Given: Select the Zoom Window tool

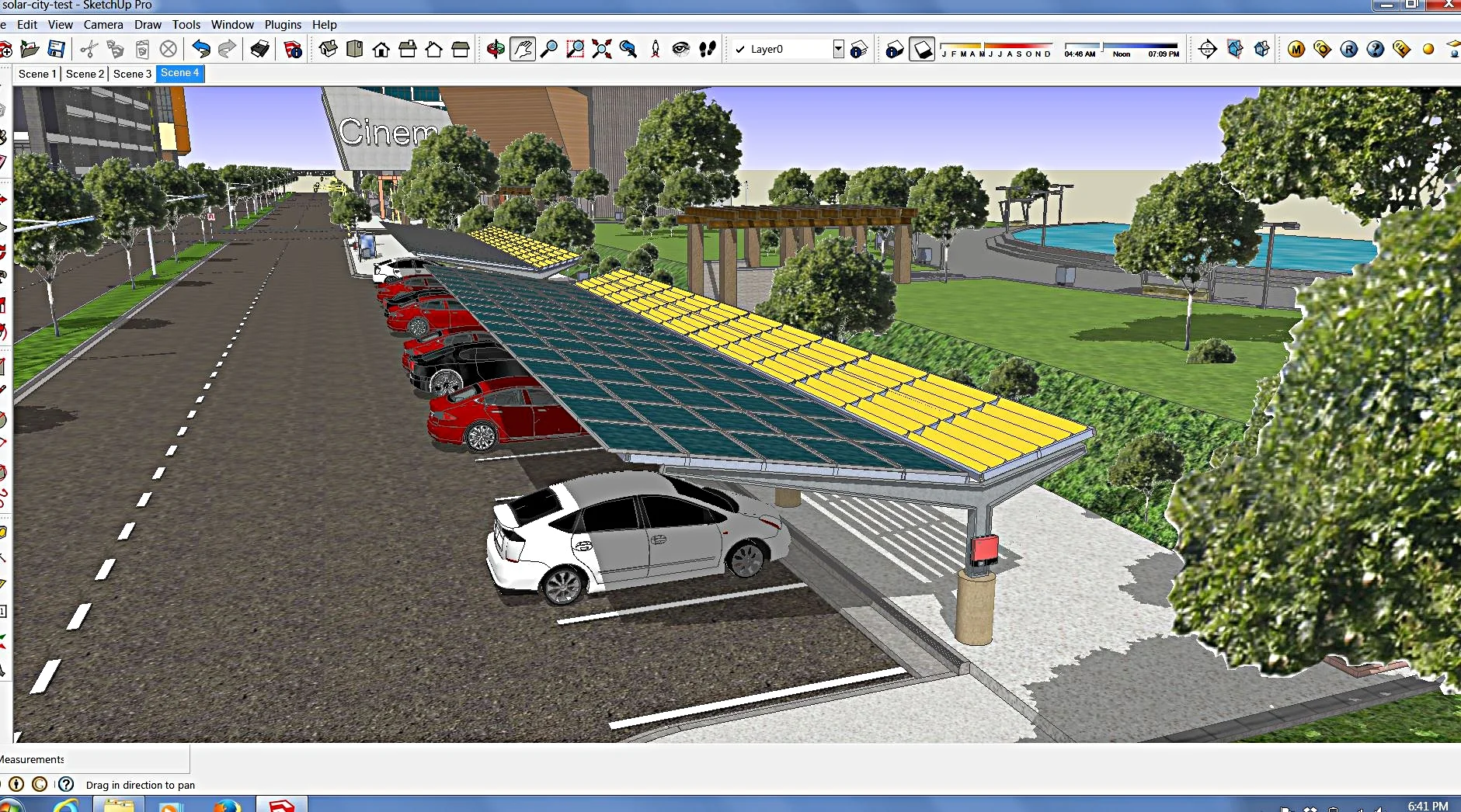Looking at the screenshot, I should coord(576,49).
